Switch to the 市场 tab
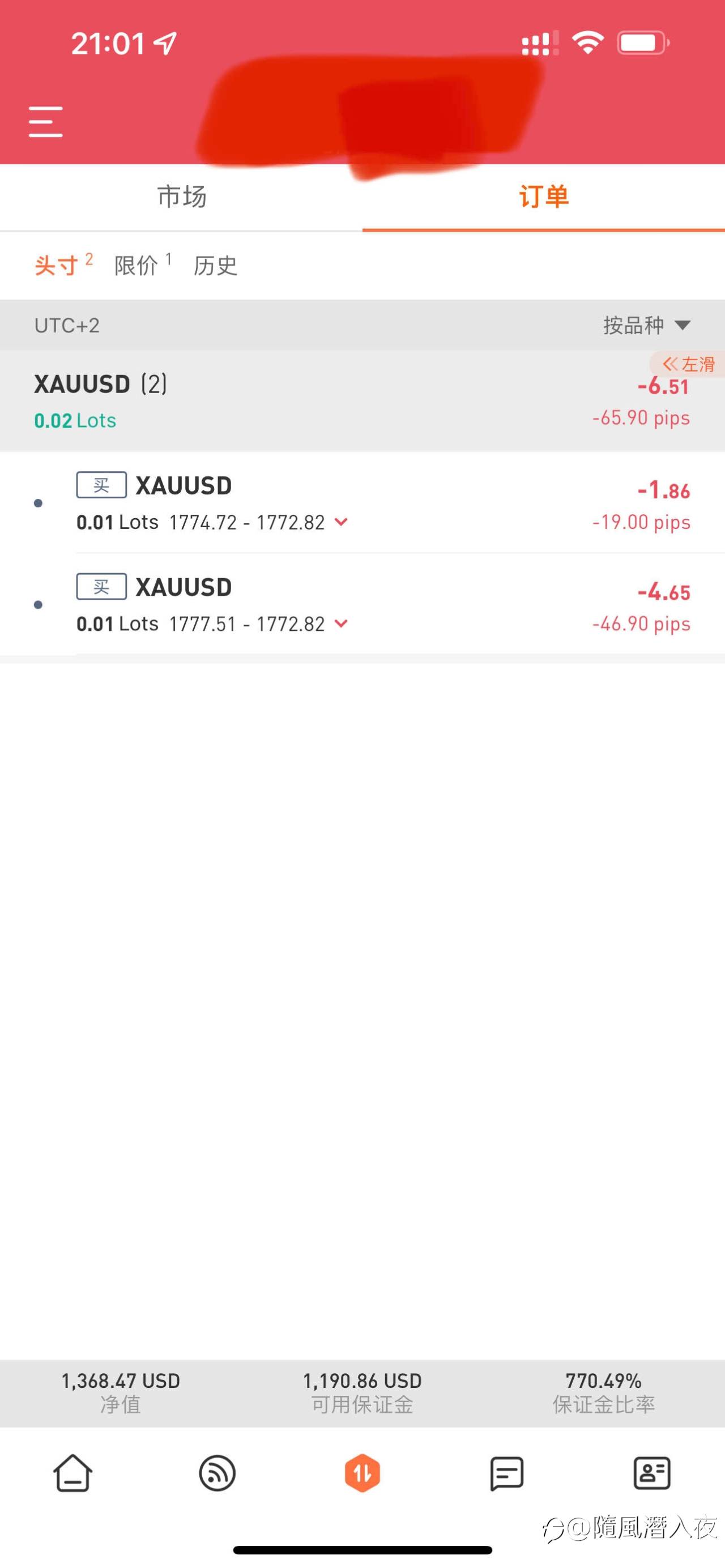The height and width of the screenshot is (1568, 725). 181,197
